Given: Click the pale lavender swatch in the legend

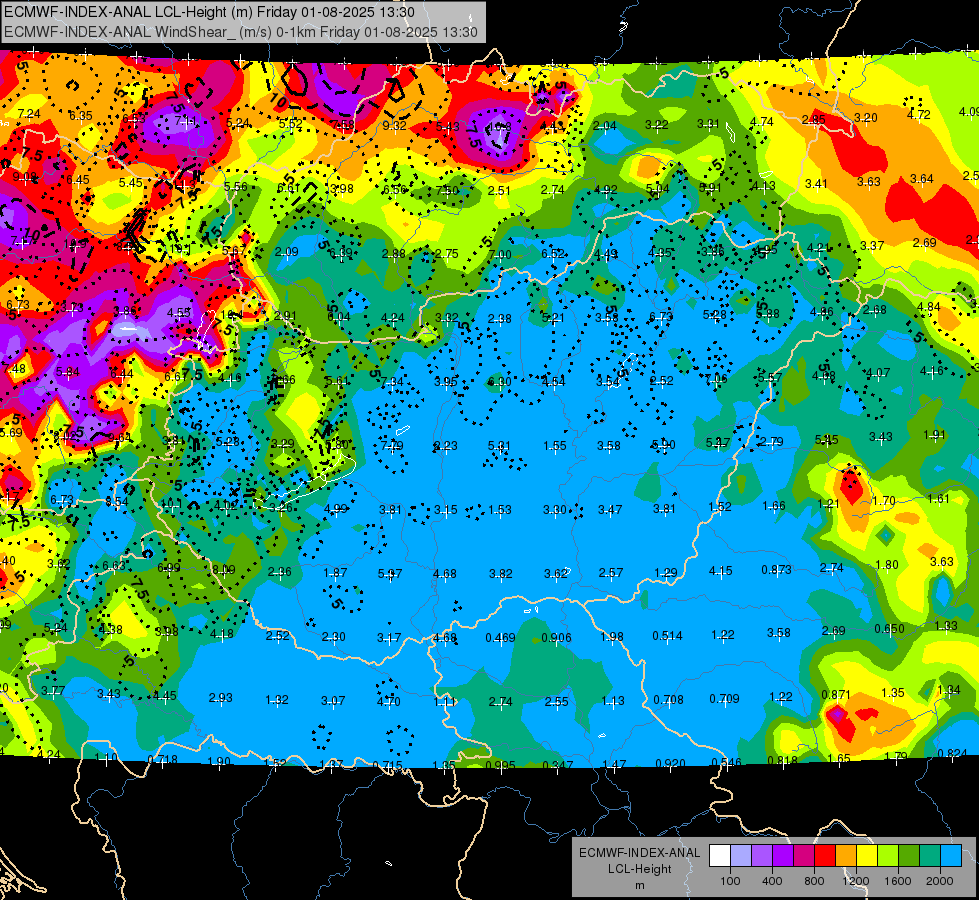Looking at the screenshot, I should [x=741, y=856].
